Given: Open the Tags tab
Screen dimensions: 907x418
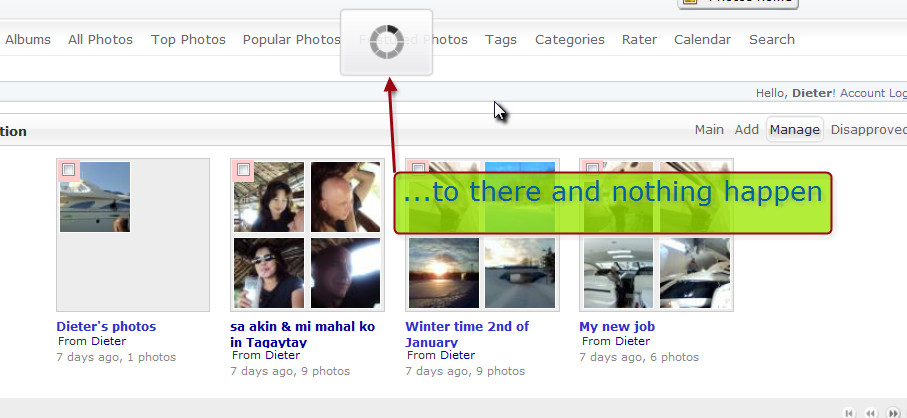Looking at the screenshot, I should pyautogui.click(x=501, y=40).
